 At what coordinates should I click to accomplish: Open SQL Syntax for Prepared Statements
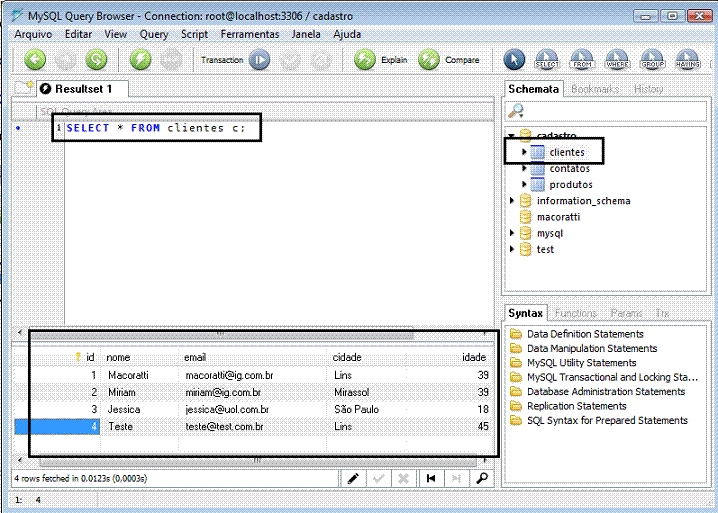(x=607, y=420)
